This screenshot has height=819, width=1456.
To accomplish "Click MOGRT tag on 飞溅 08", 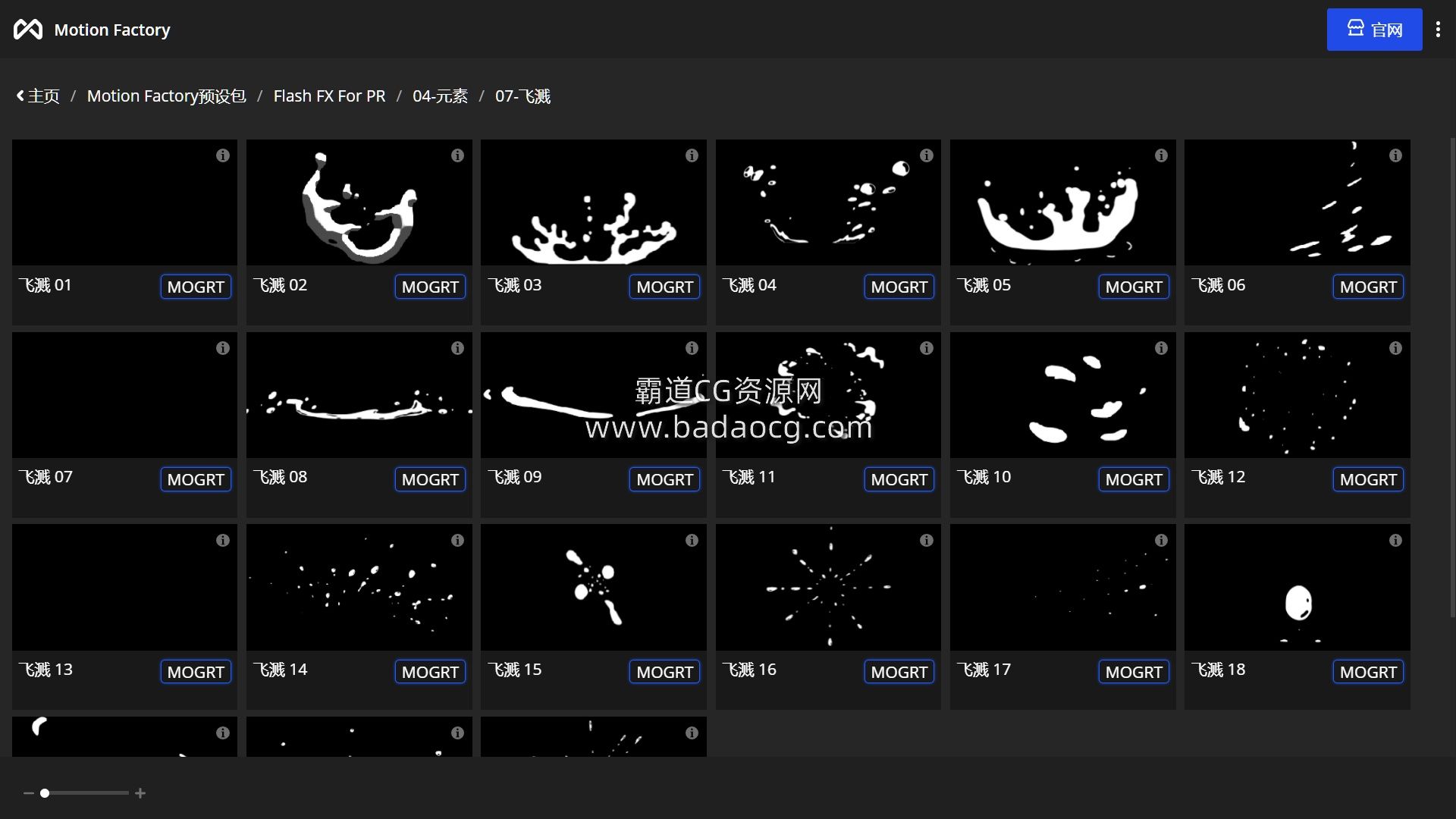I will 430,479.
